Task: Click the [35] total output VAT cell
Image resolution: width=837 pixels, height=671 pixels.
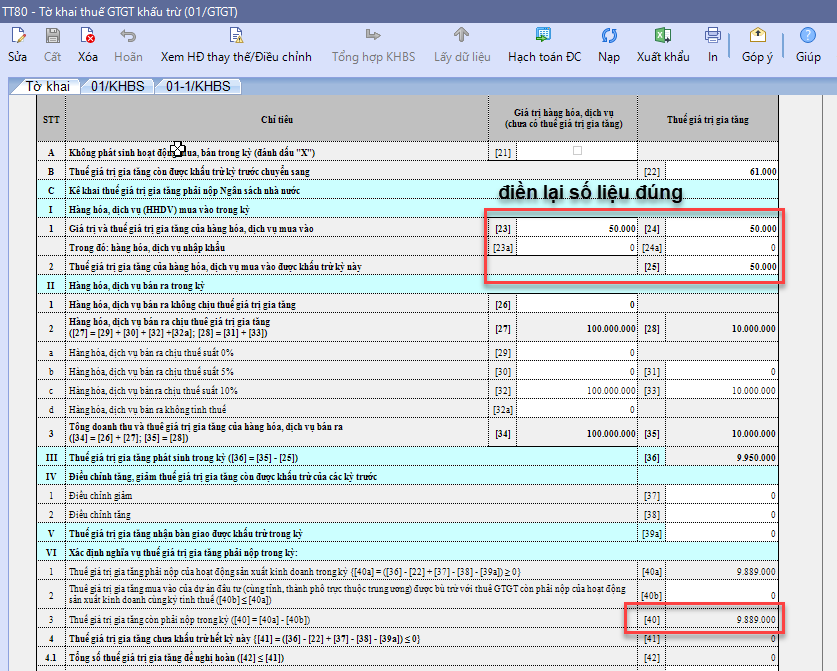Action: pyautogui.click(x=721, y=433)
